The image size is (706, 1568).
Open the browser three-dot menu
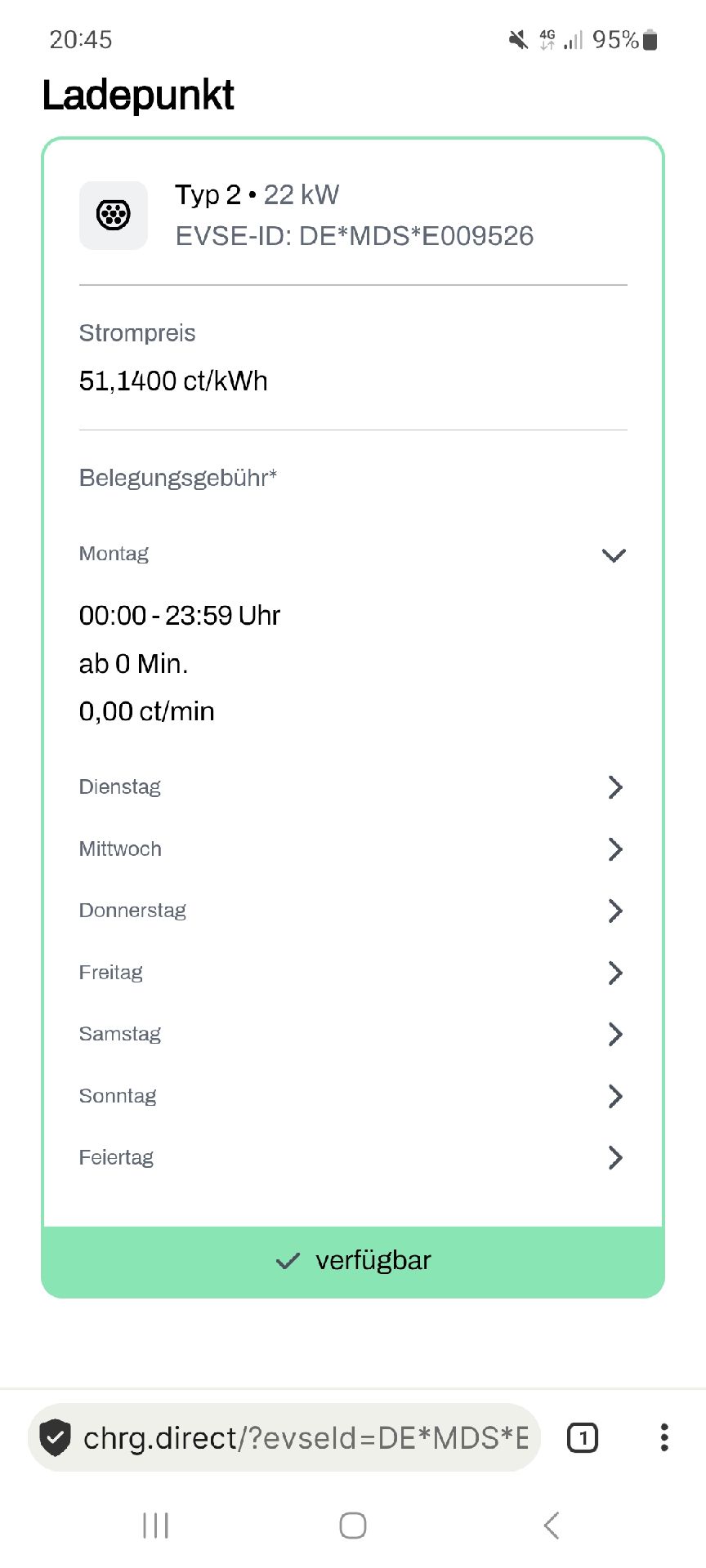(x=664, y=1437)
